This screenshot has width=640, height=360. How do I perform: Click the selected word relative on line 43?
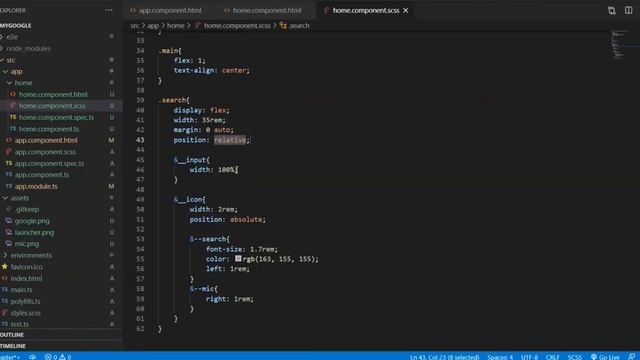tap(230, 140)
